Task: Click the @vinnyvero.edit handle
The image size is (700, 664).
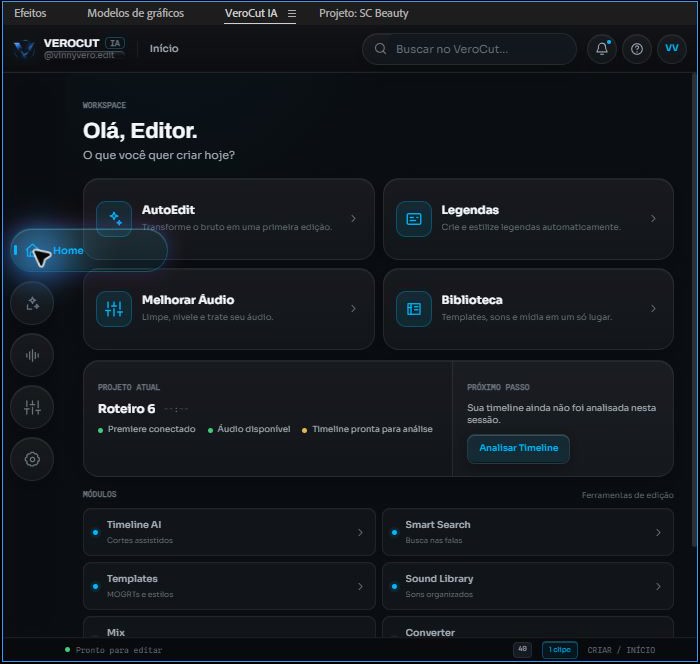Action: coord(79,55)
